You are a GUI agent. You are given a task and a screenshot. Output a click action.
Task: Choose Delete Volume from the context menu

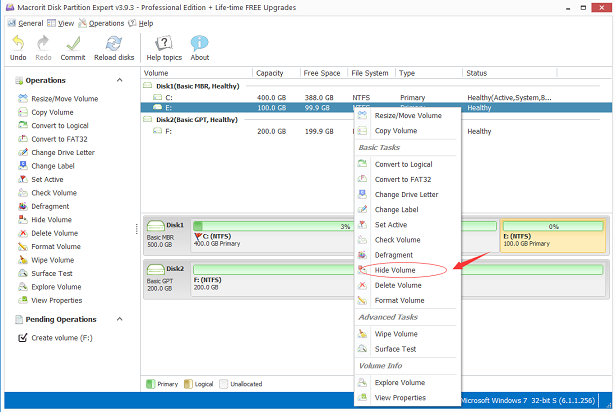pos(407,286)
